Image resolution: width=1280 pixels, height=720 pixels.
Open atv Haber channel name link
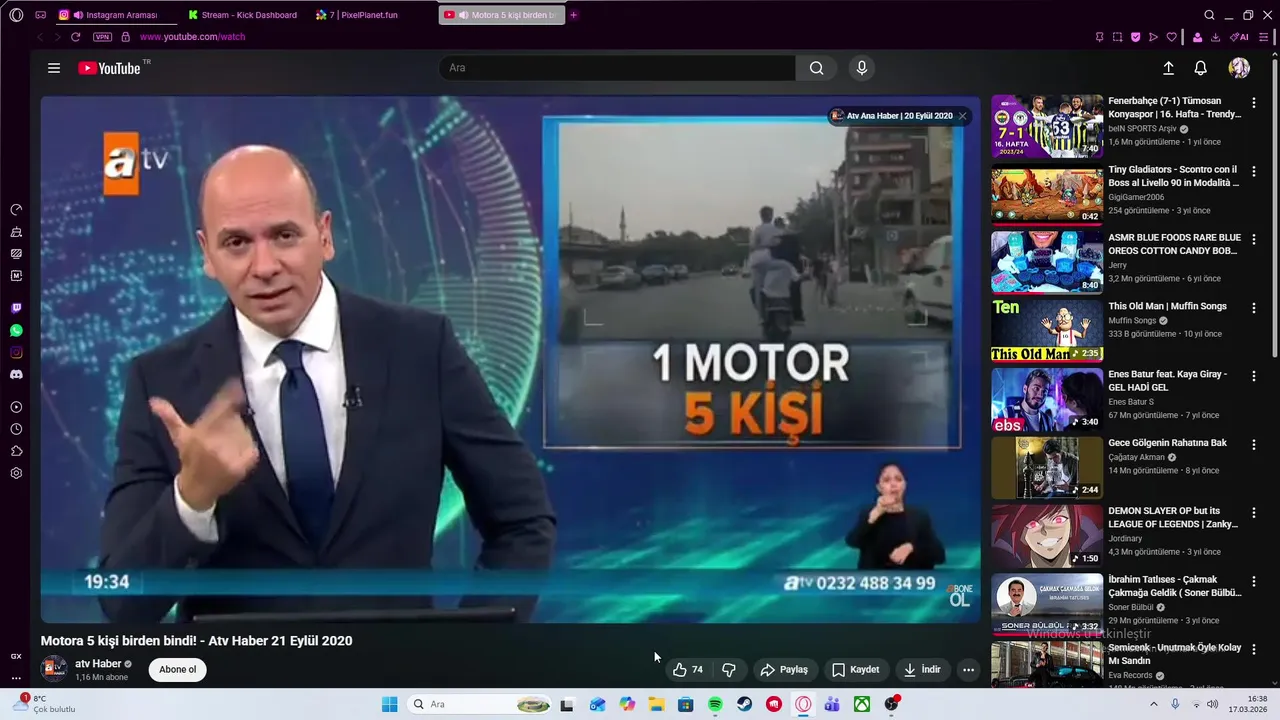point(98,664)
